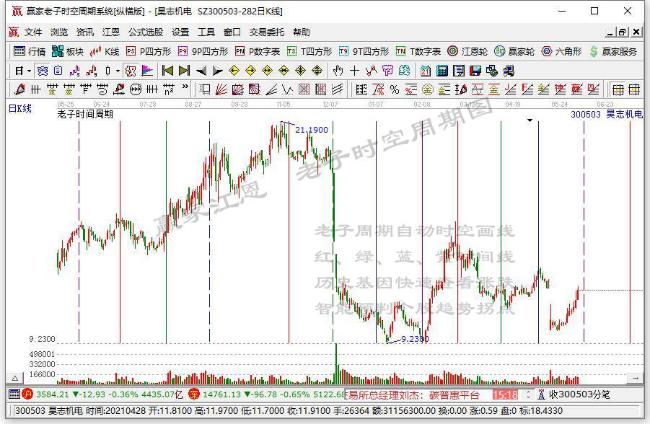Viewport: 650px width, 424px height.
Task: Click yellow diamond with right arrow
Action: pos(251,71)
